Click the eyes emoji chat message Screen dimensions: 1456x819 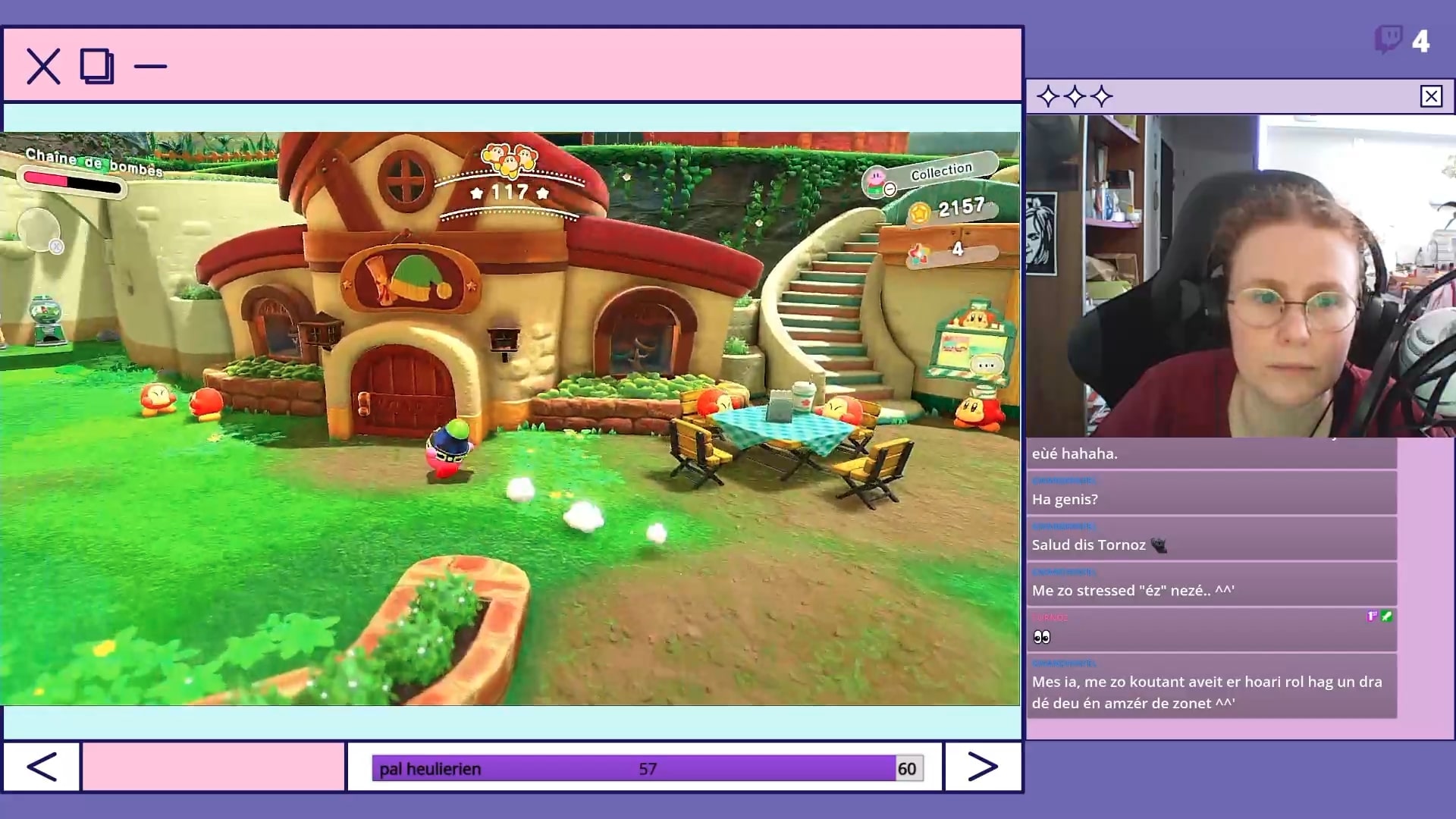click(x=1212, y=630)
